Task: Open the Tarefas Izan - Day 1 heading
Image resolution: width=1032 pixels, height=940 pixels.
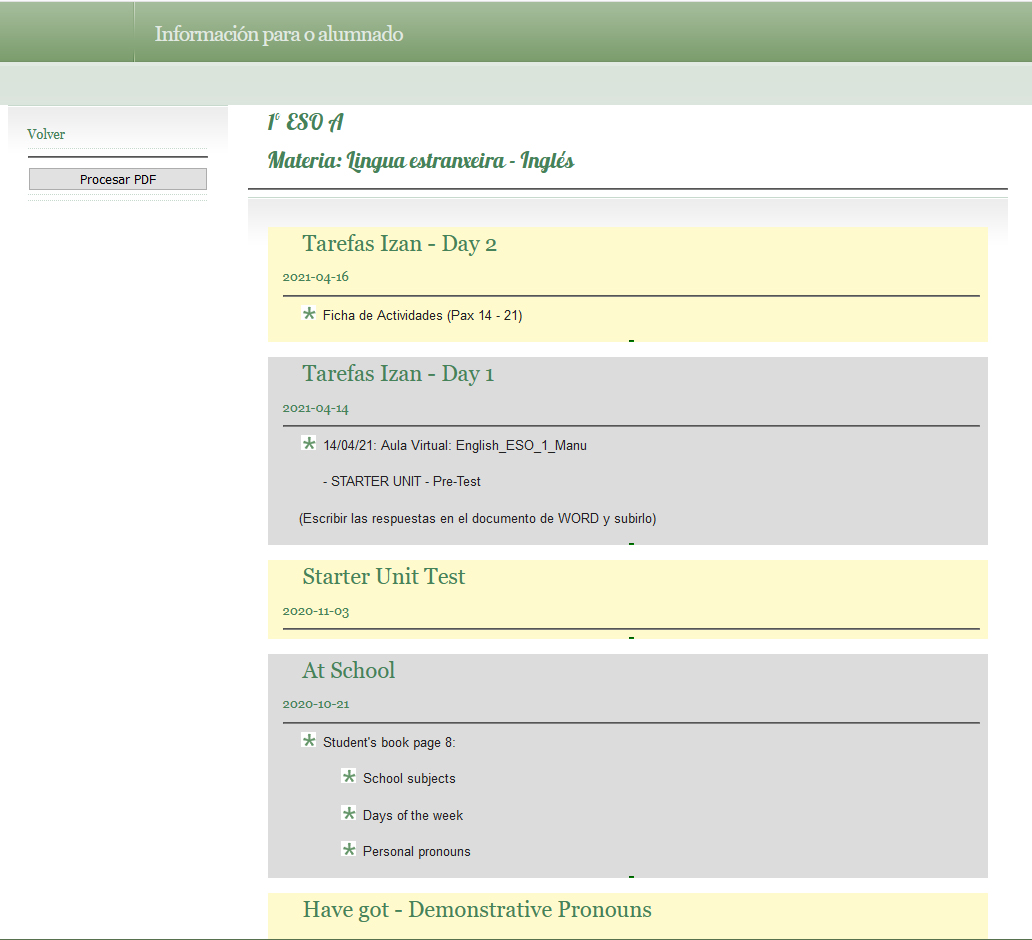Action: coord(398,374)
